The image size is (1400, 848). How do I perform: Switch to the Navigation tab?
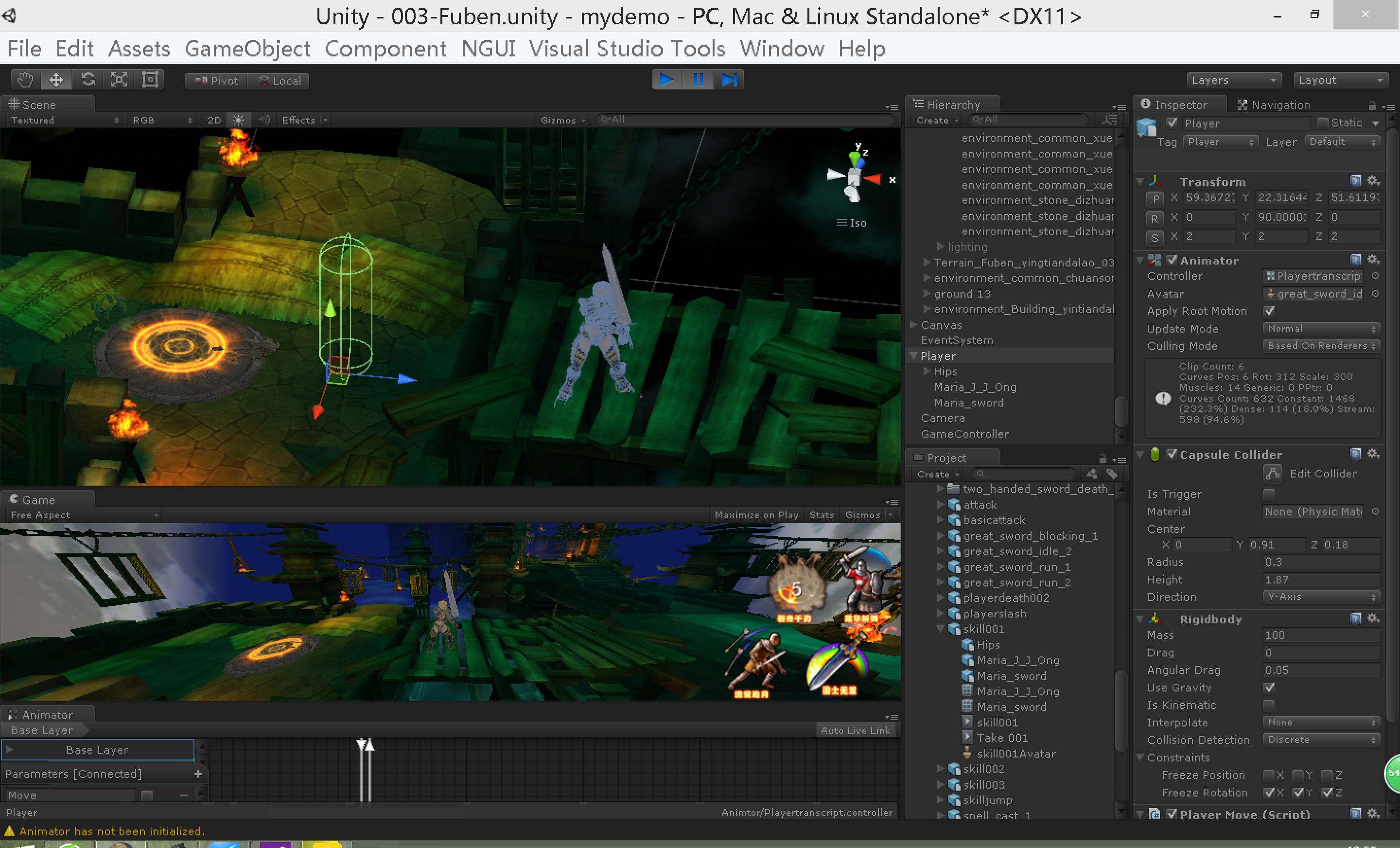tap(1274, 105)
